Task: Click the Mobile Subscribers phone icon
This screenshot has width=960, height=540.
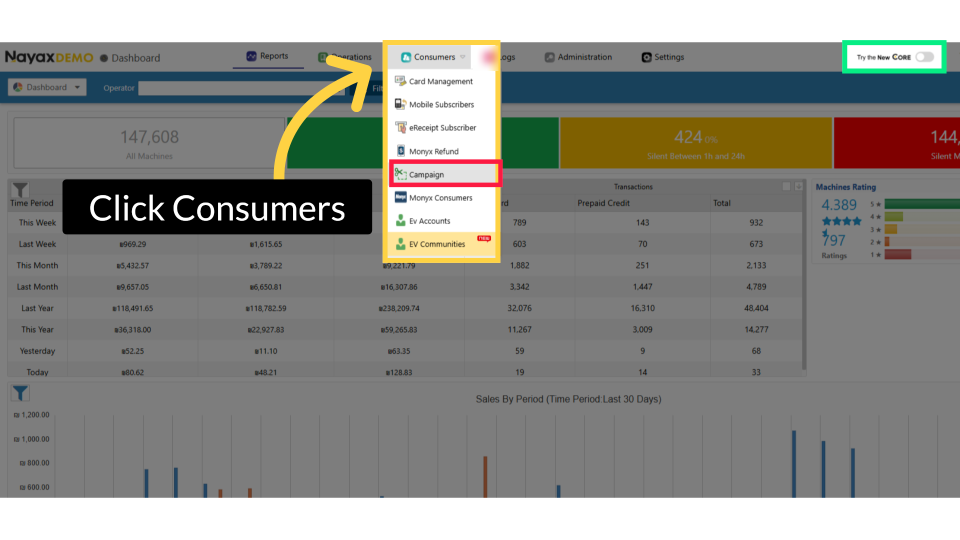Action: 400,104
